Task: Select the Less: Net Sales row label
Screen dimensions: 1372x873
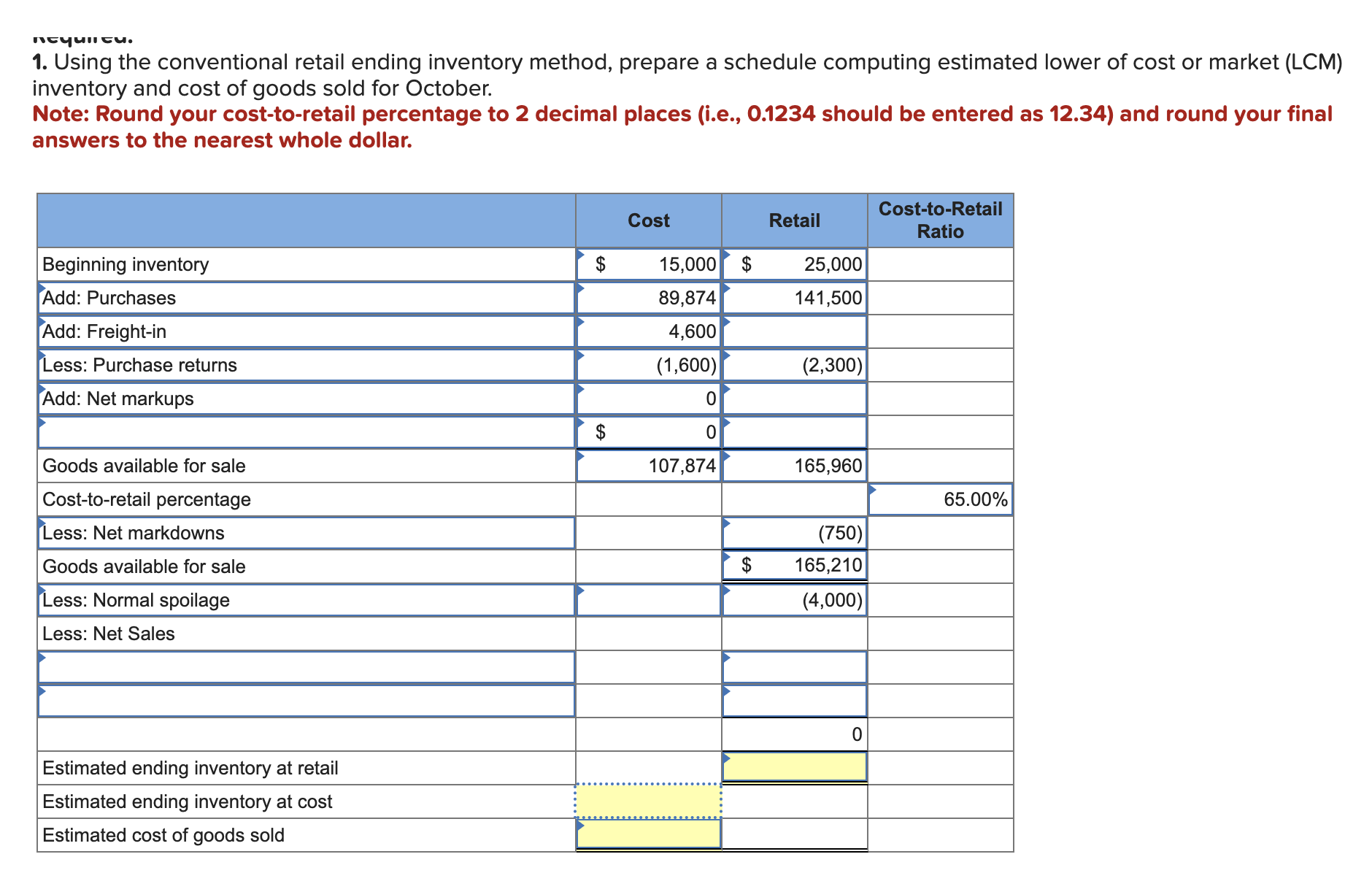Action: 108,634
